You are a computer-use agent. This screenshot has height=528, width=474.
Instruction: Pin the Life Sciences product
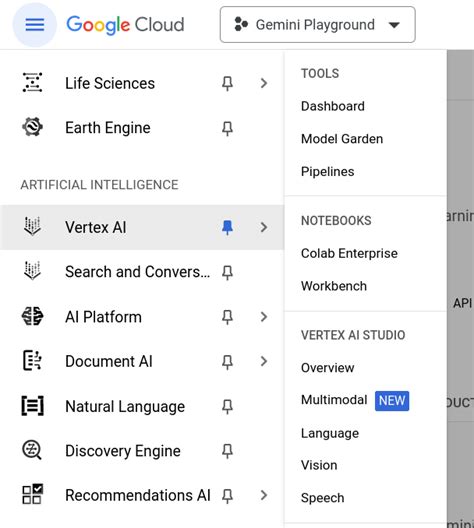coord(228,83)
